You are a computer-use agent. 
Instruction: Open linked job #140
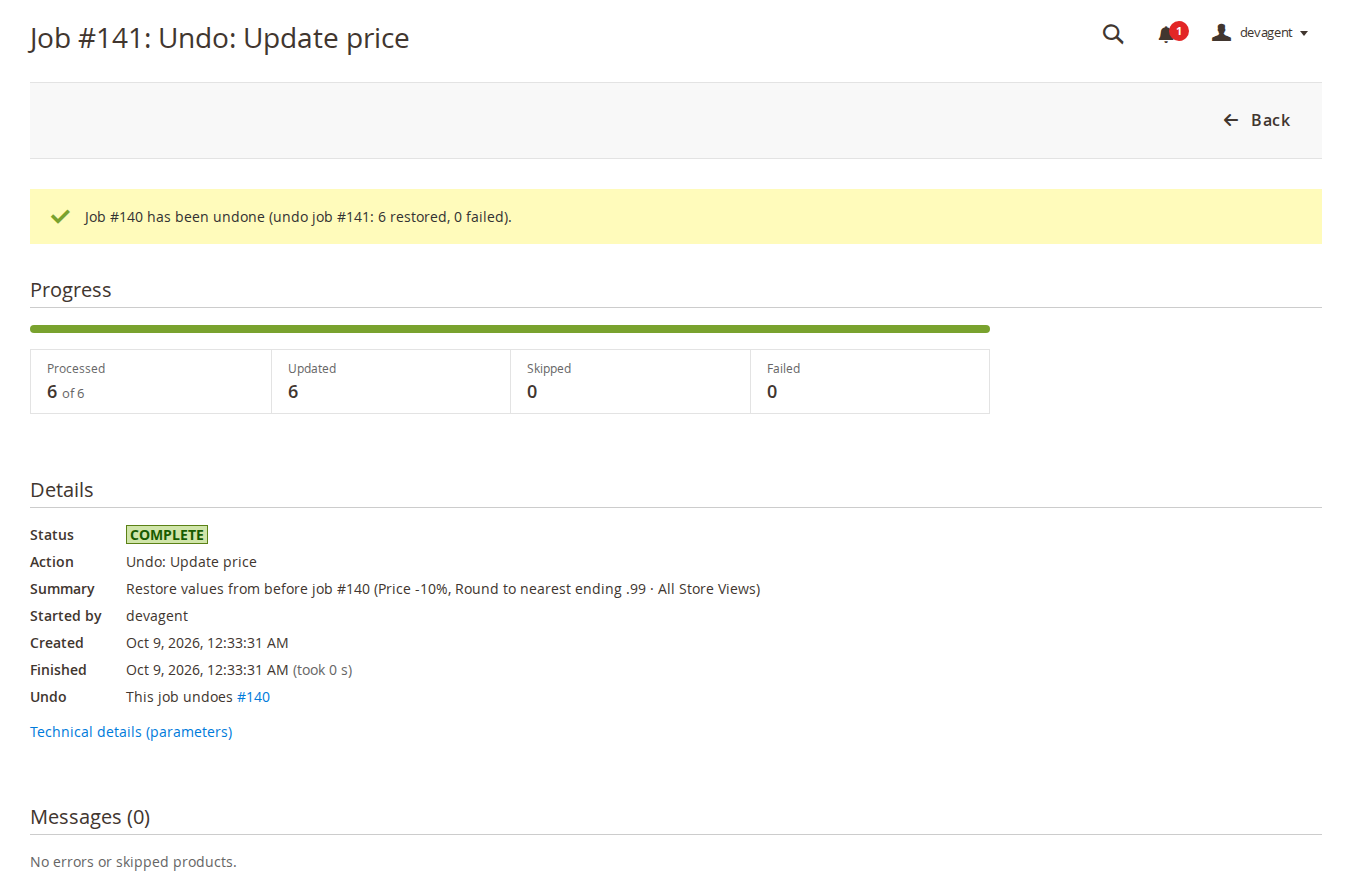point(253,697)
